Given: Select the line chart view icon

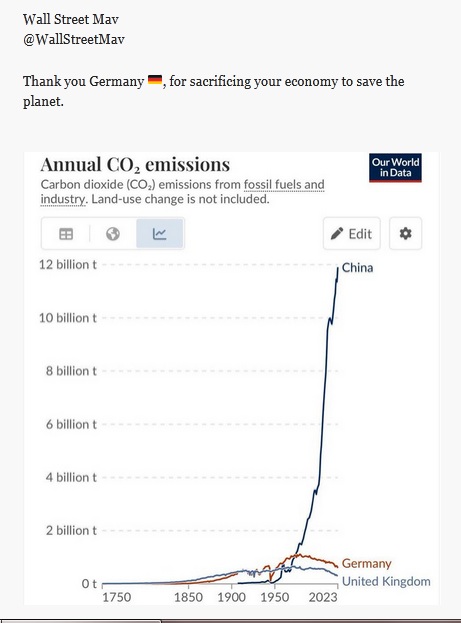Looking at the screenshot, I should coord(159,234).
